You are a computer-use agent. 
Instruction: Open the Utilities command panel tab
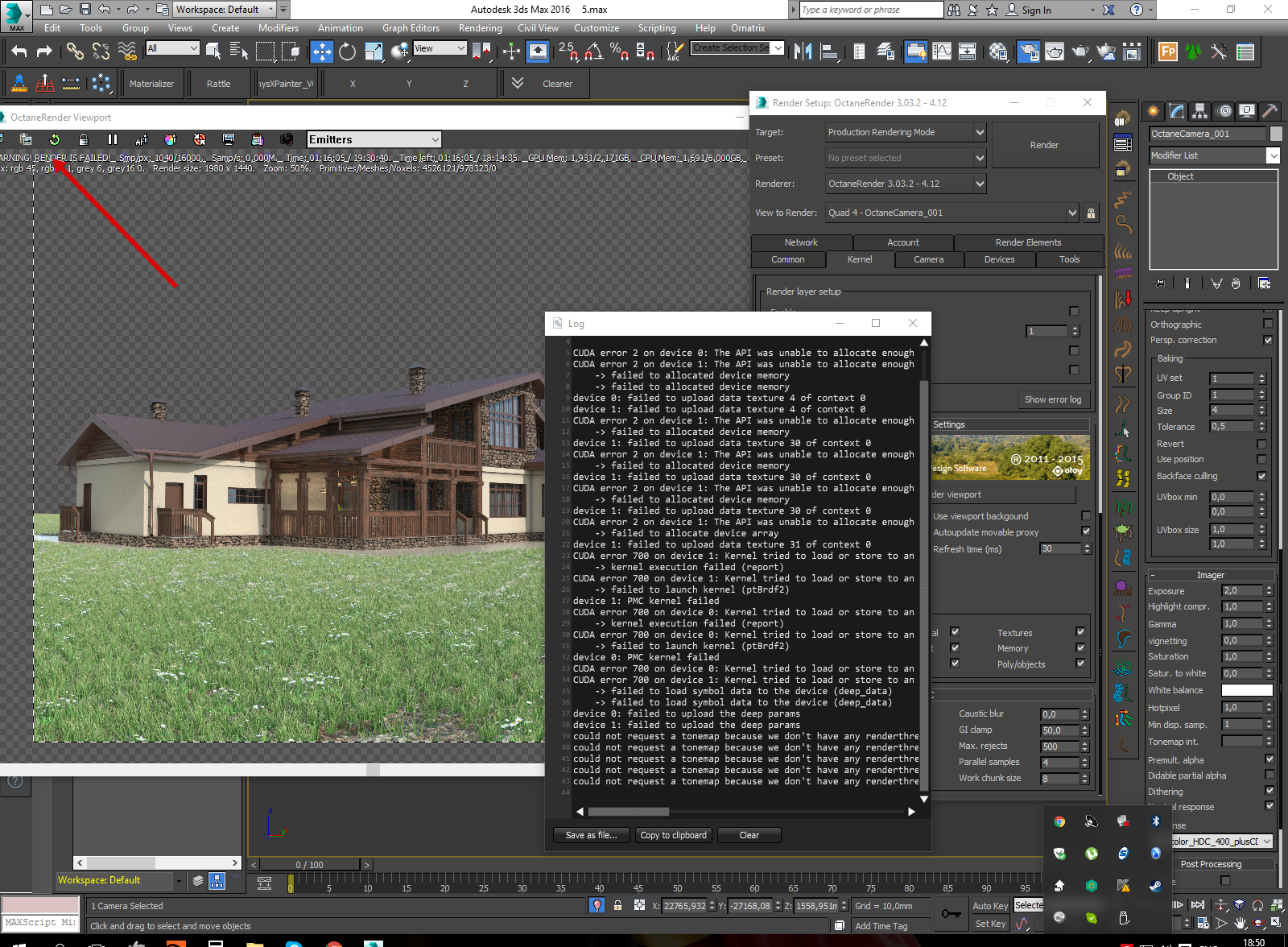point(1269,111)
